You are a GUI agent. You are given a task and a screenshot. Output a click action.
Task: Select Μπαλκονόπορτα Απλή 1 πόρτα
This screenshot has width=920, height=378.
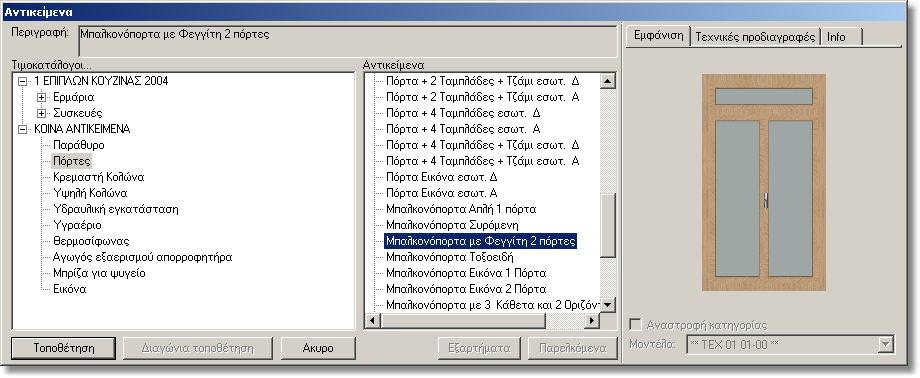tap(461, 209)
